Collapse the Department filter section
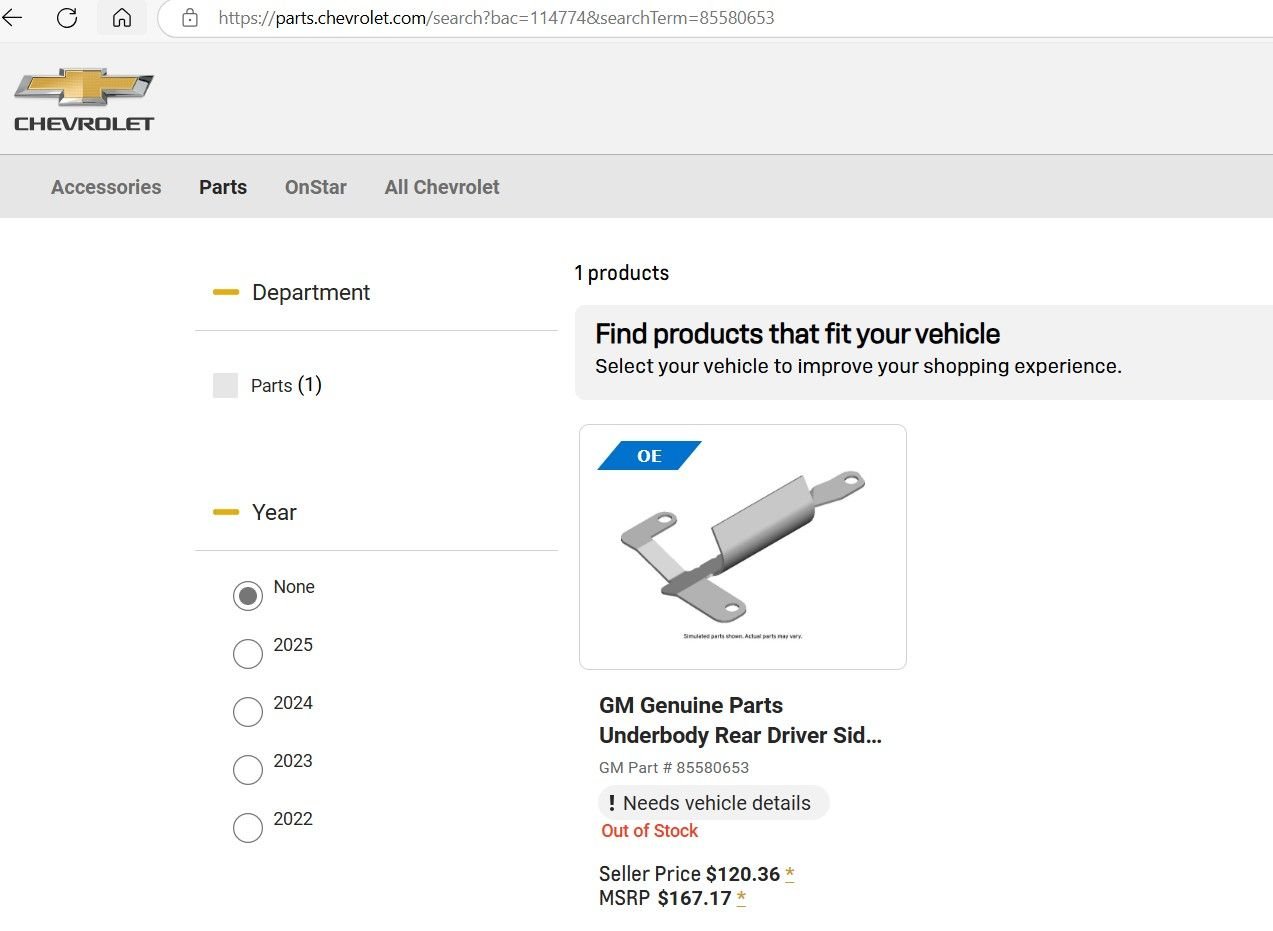1273x931 pixels. point(226,293)
